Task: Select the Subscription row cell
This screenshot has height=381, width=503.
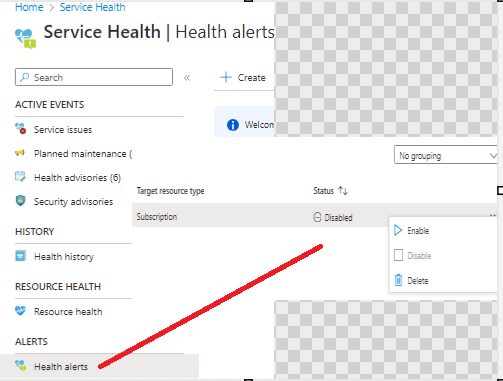Action: pos(157,217)
